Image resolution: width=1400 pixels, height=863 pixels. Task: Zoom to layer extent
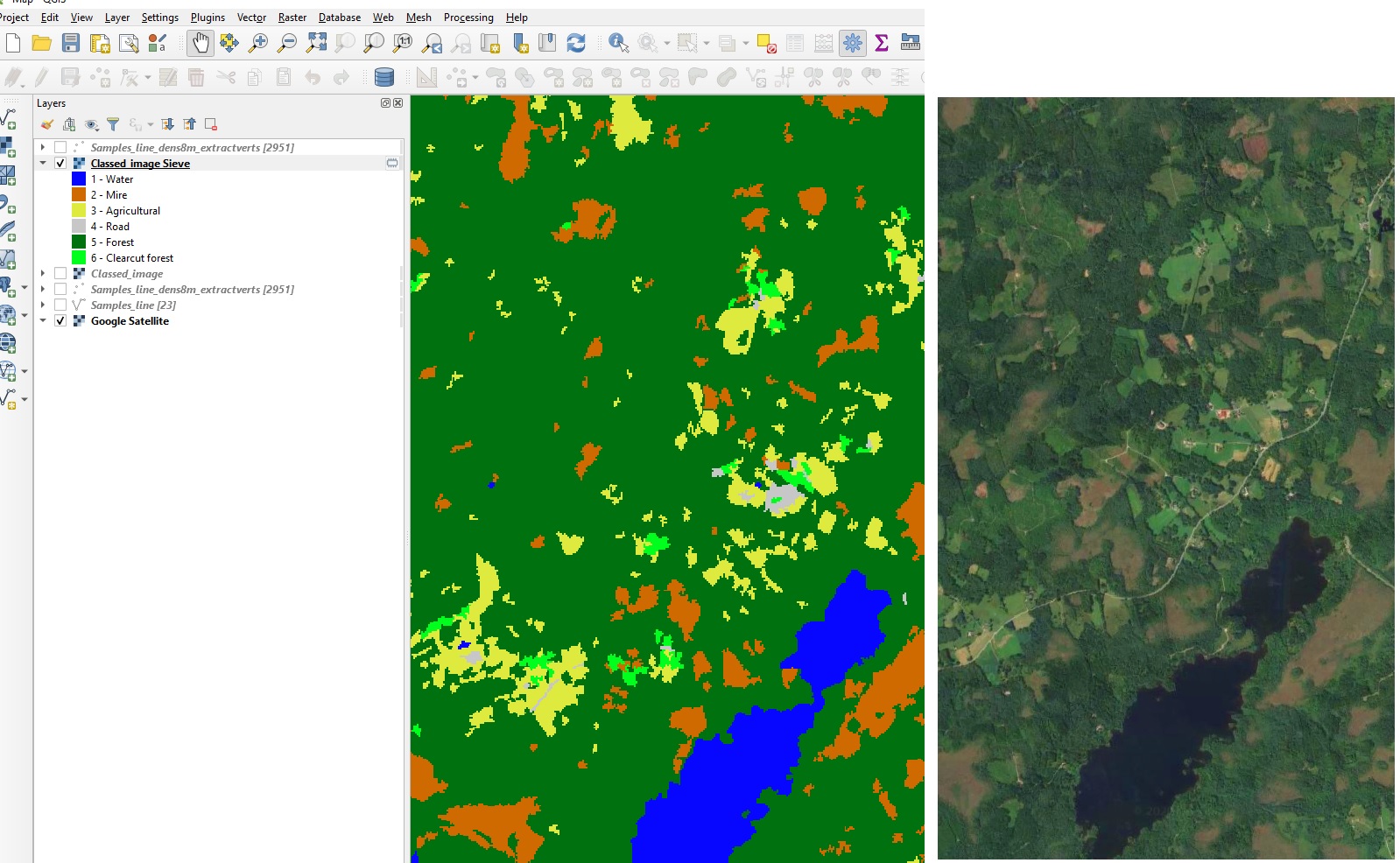tap(374, 43)
